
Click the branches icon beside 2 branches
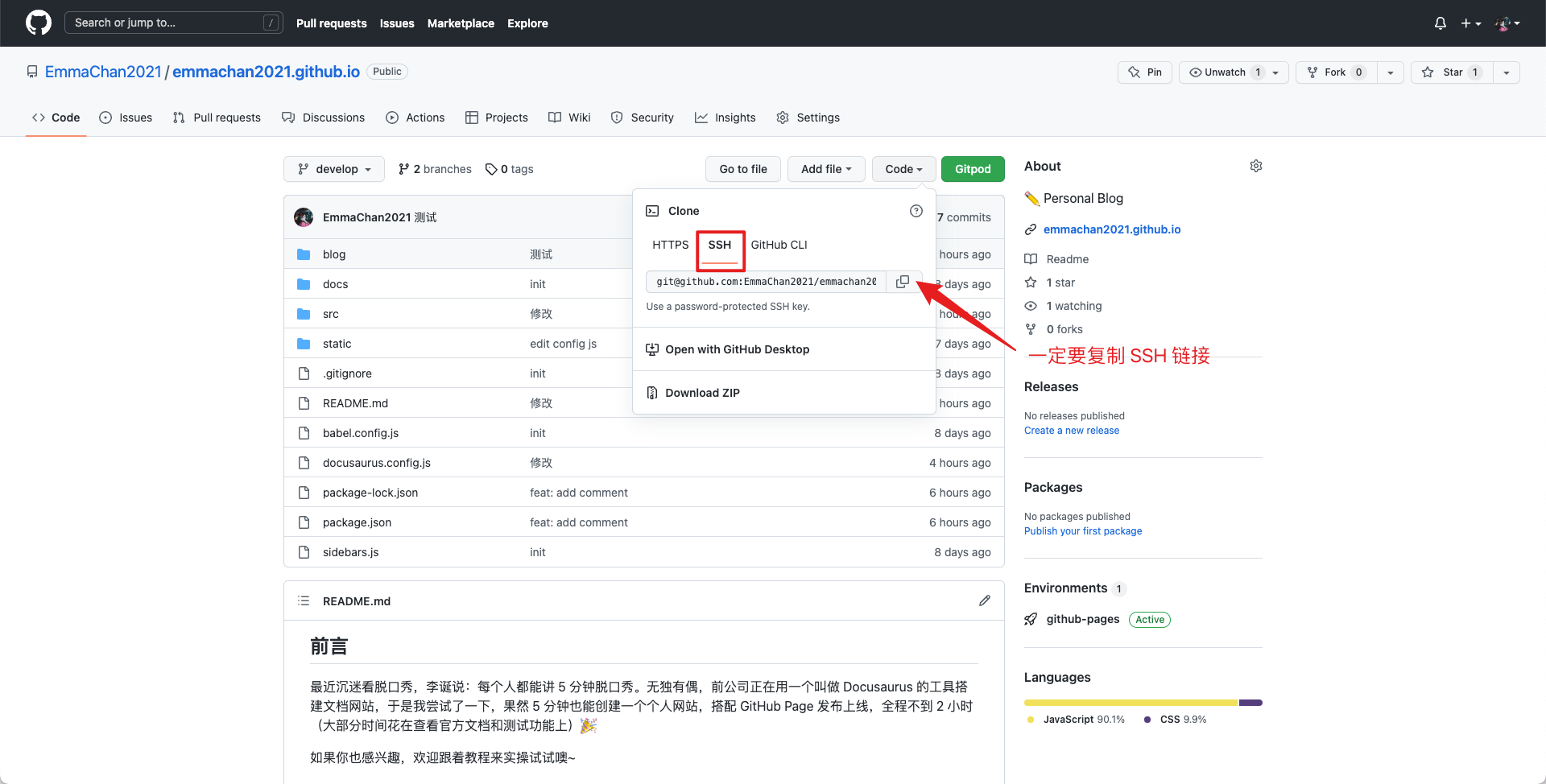click(404, 169)
